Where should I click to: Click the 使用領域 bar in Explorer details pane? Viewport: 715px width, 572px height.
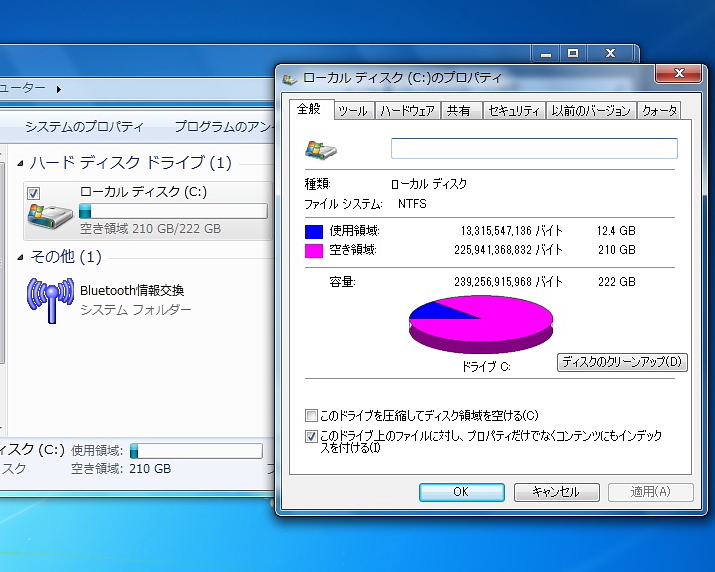click(x=196, y=451)
